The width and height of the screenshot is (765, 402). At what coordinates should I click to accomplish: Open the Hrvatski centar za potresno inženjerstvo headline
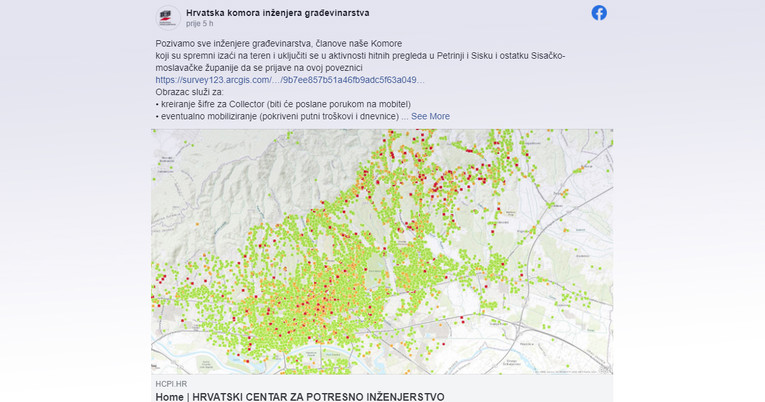pyautogui.click(x=300, y=397)
